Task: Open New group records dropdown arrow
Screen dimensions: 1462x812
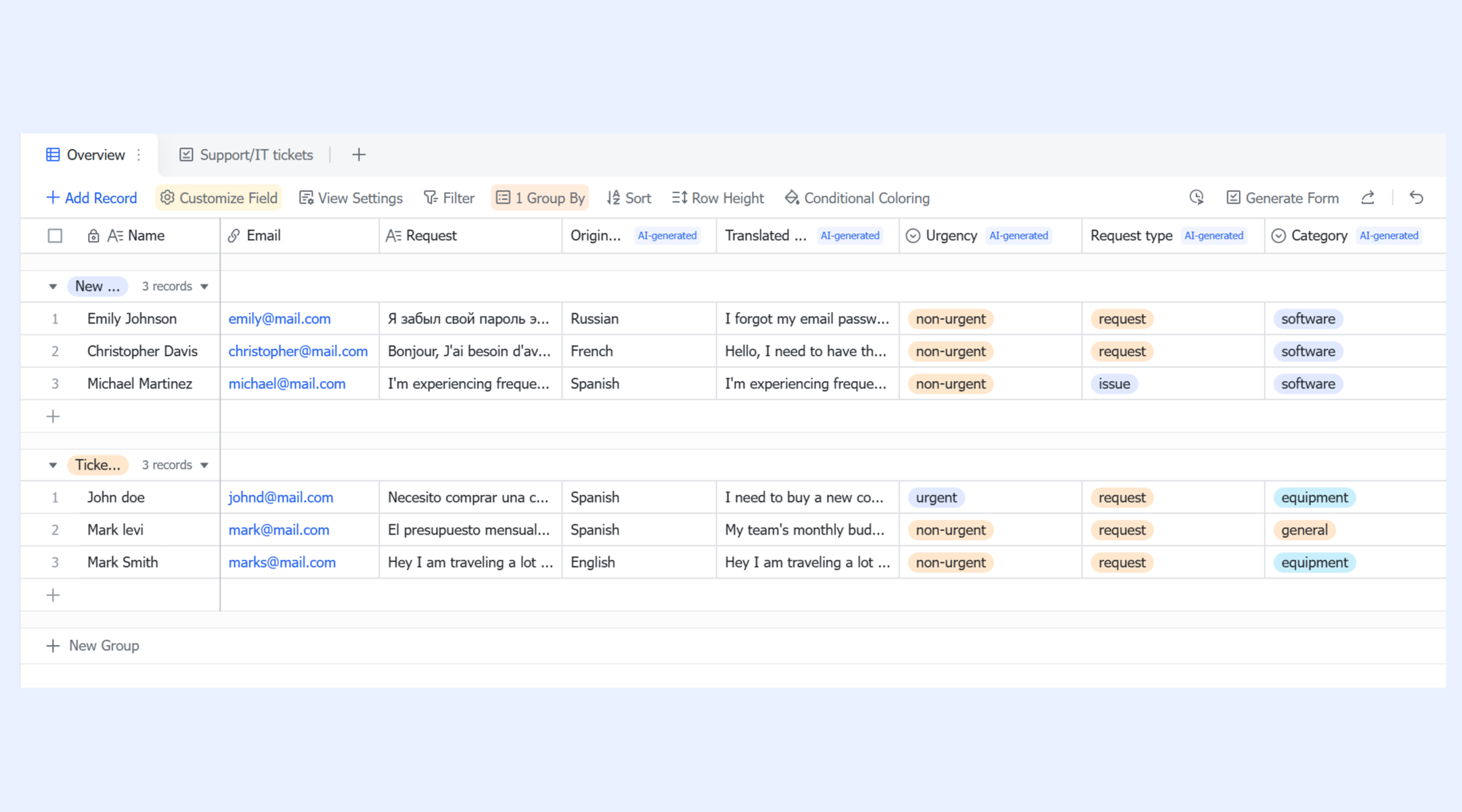Action: 204,286
